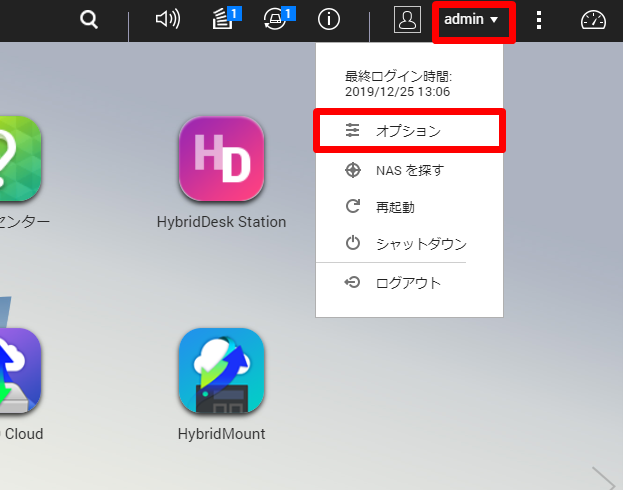Viewport: 623px width, 490px height.
Task: Launch HybridDesk Station app icon
Action: (221, 159)
